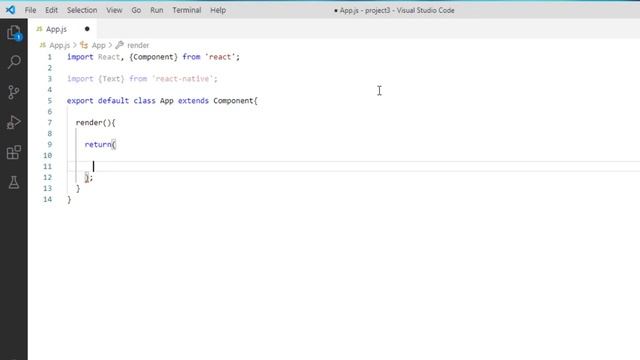Open the Explorer view in activity bar
640x360 pixels.
14,33
